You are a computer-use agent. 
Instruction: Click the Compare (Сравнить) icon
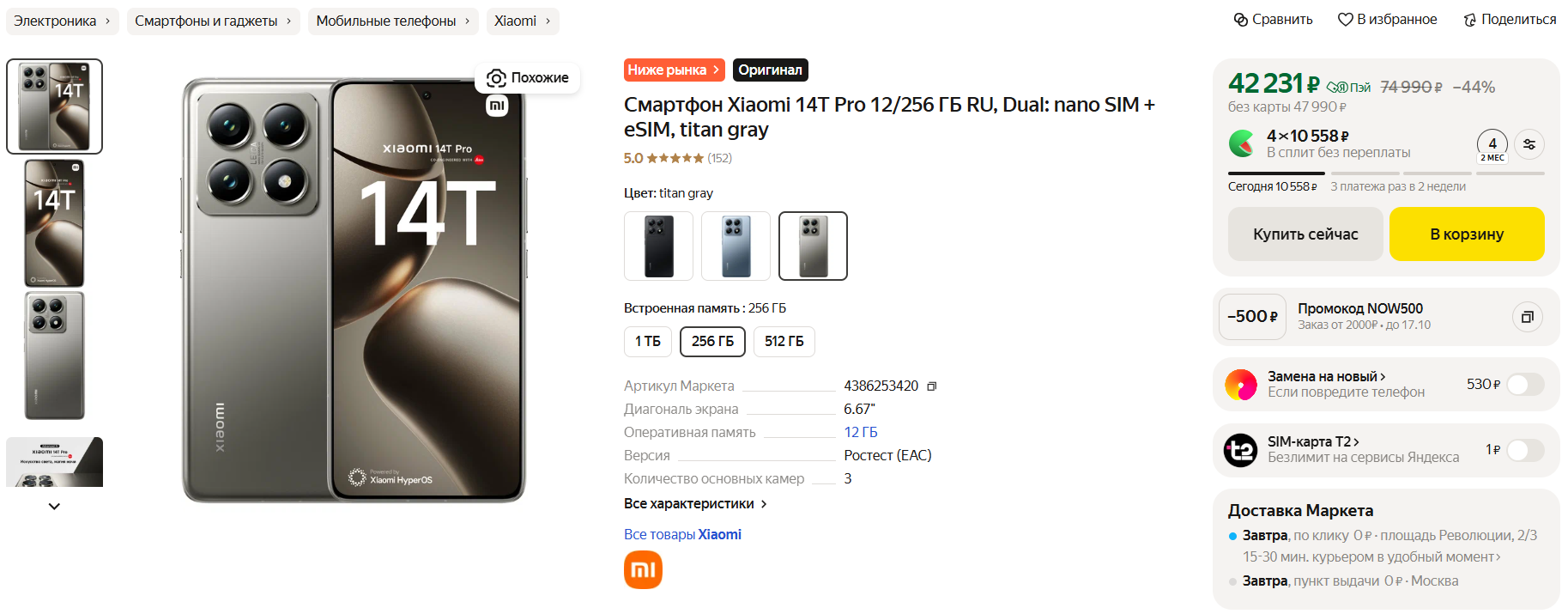[1241, 20]
